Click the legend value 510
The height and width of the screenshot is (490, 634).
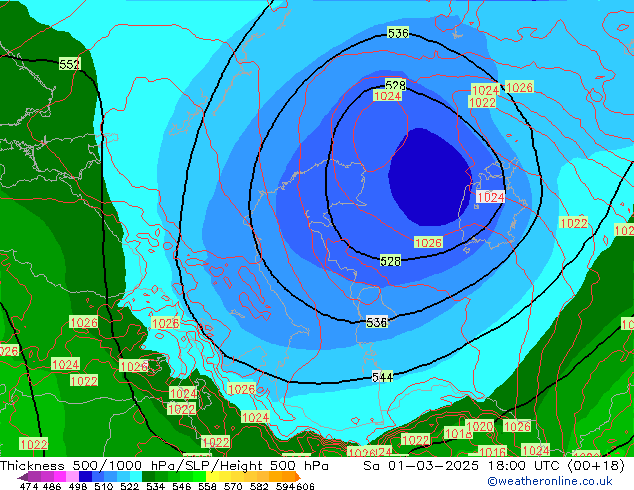point(104,486)
